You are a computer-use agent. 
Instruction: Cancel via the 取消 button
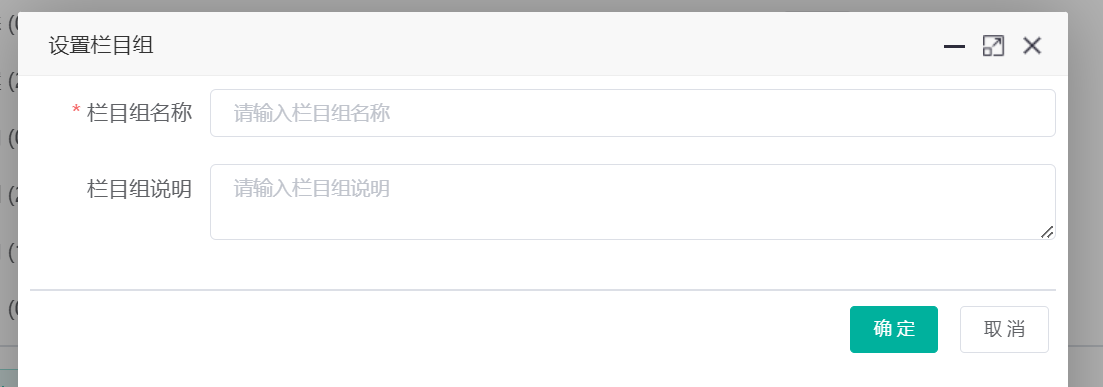tap(1004, 329)
